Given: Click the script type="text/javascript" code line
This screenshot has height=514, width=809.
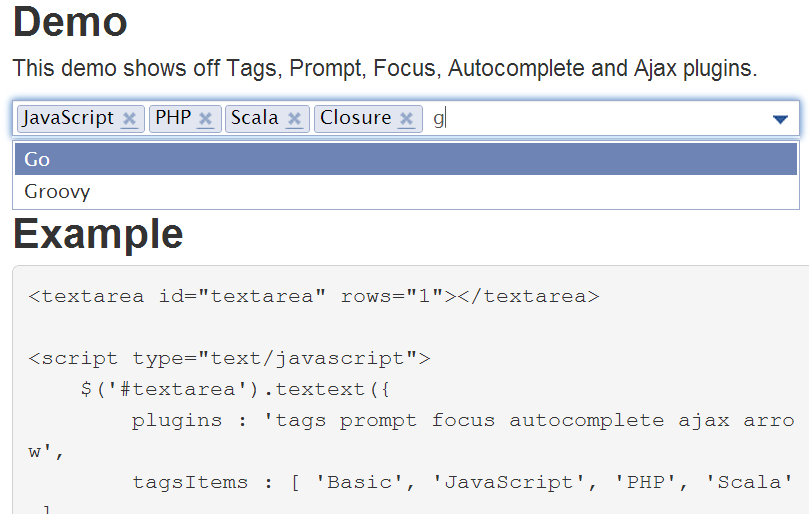Looking at the screenshot, I should coord(229,358).
